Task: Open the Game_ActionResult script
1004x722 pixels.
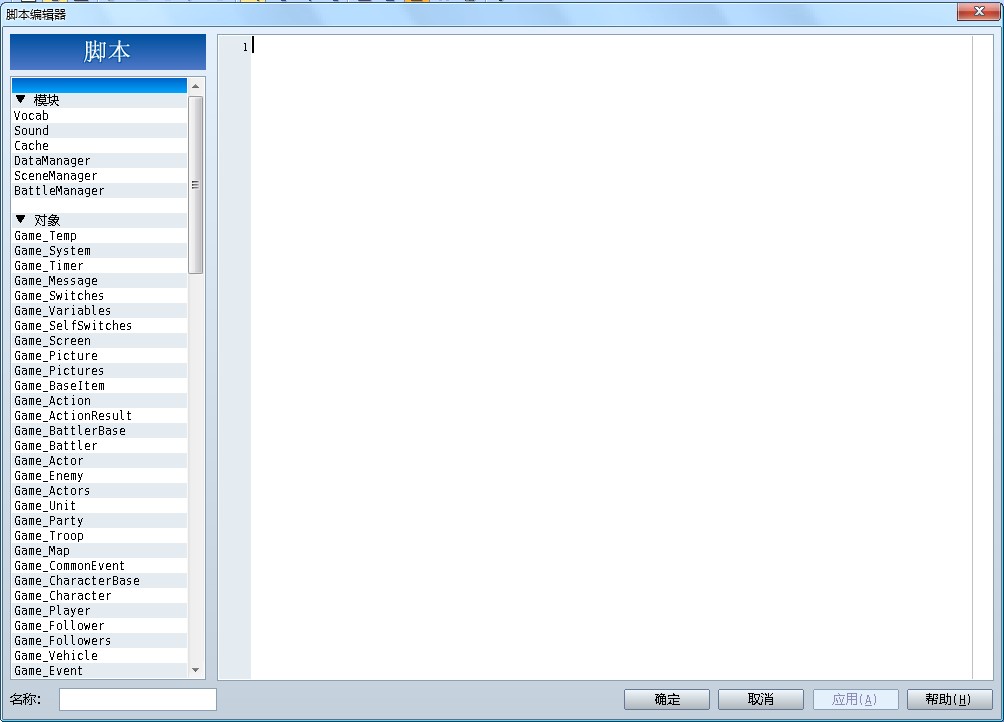Action: [100, 415]
